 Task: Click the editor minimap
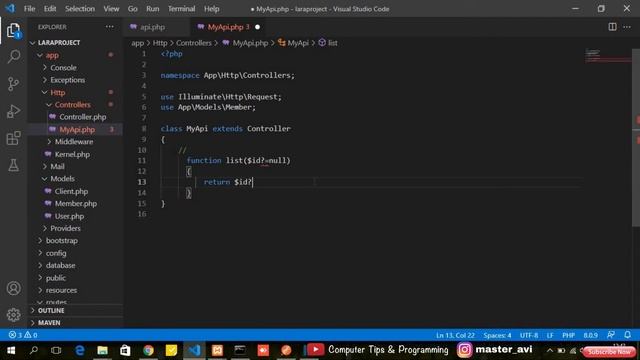click(607, 56)
